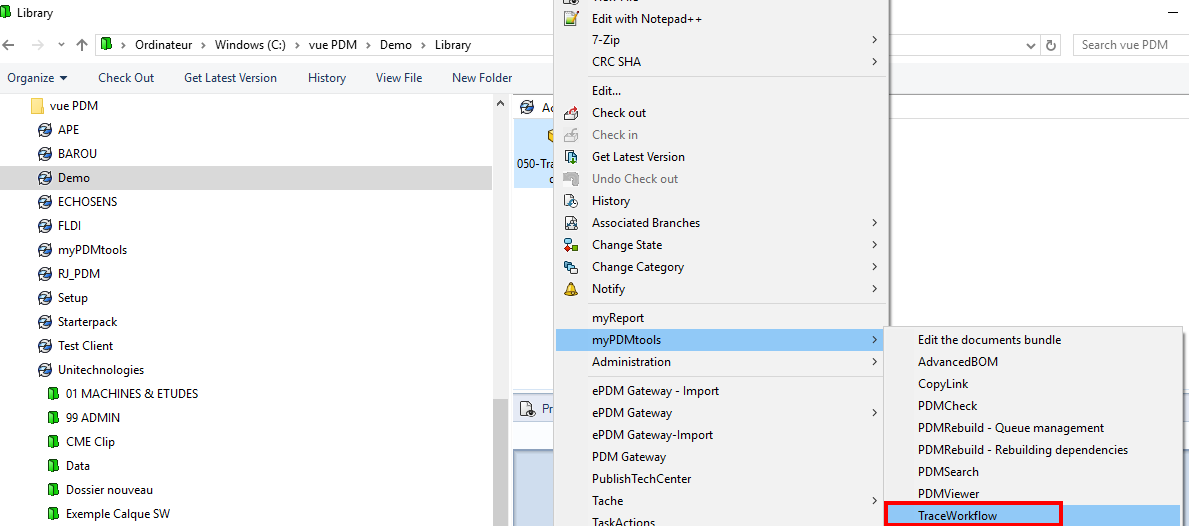Click the Change State icon
This screenshot has width=1189, height=526.
point(571,245)
